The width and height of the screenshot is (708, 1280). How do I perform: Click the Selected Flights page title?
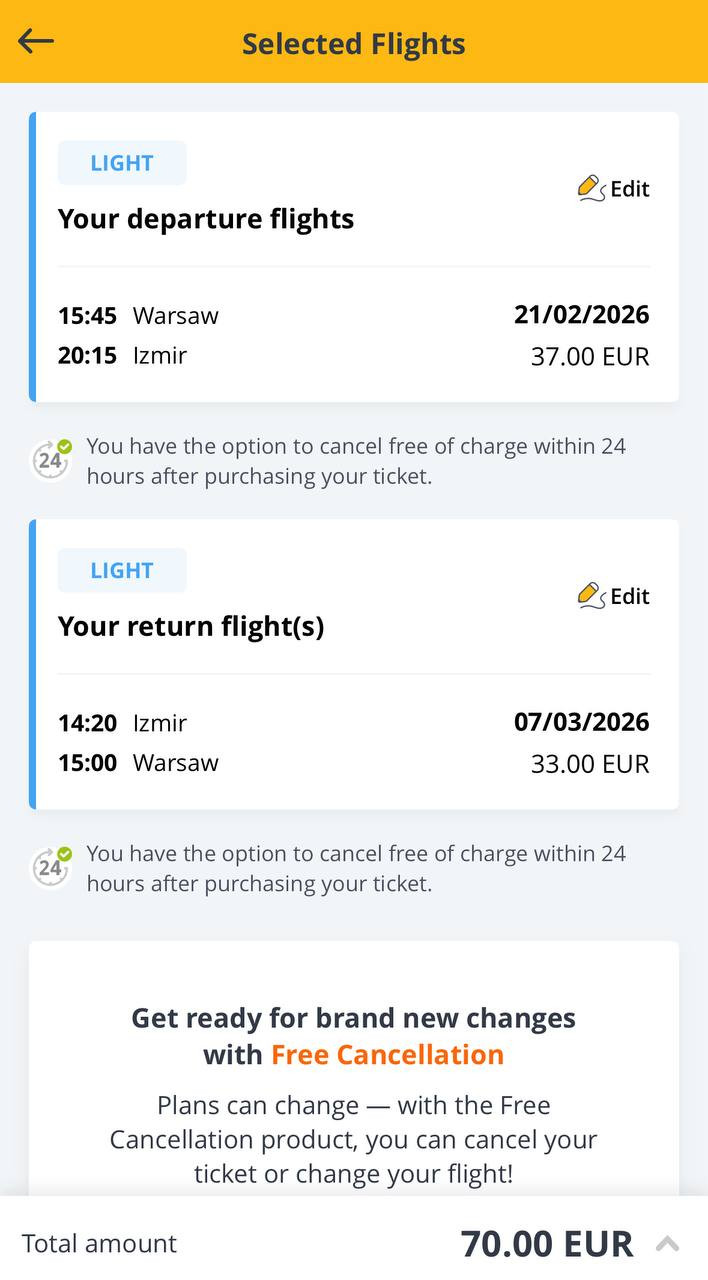[353, 44]
